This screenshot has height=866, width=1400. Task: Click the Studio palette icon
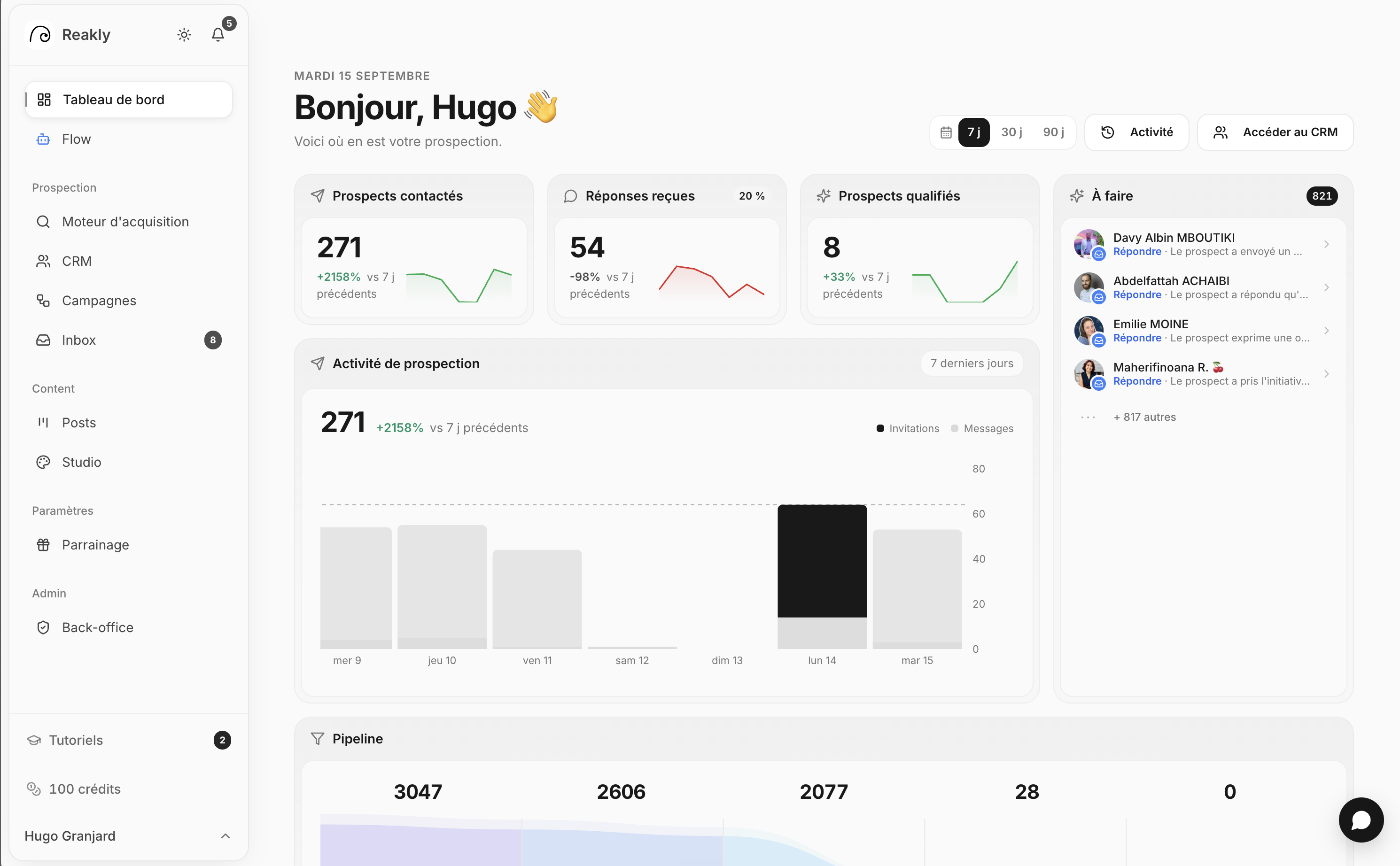tap(44, 462)
